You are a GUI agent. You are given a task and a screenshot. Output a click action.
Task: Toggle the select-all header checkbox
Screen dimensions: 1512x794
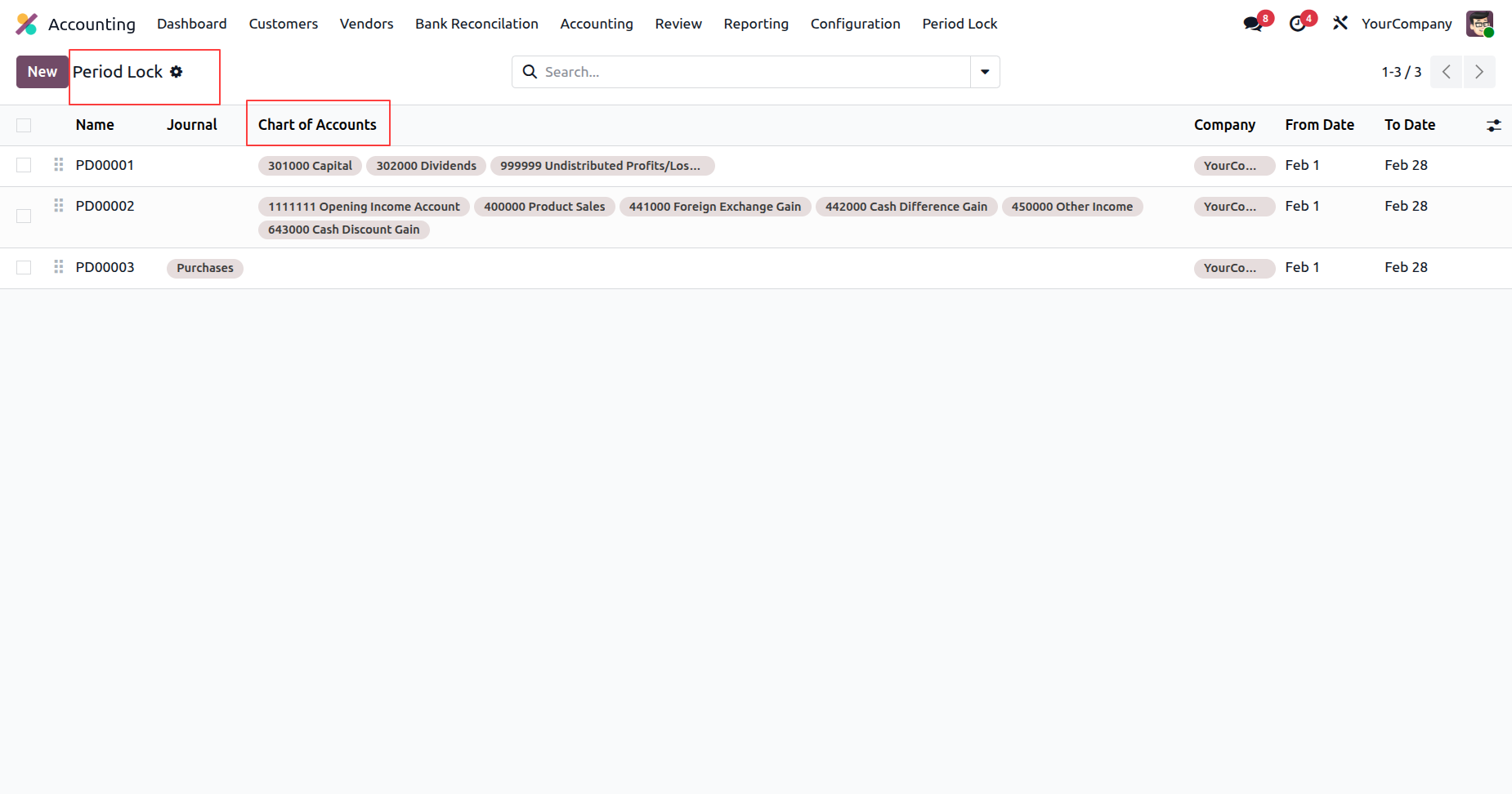(24, 126)
